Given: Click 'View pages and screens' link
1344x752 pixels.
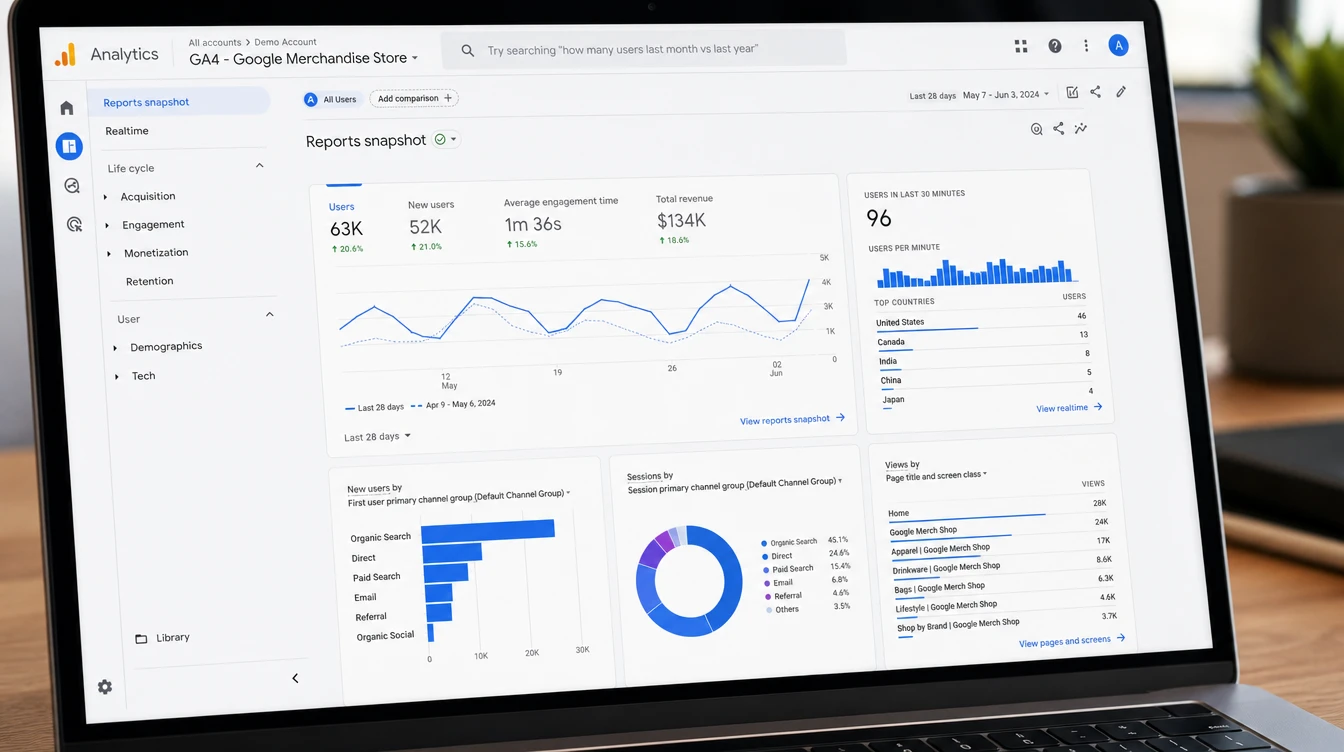Looking at the screenshot, I should (1072, 640).
